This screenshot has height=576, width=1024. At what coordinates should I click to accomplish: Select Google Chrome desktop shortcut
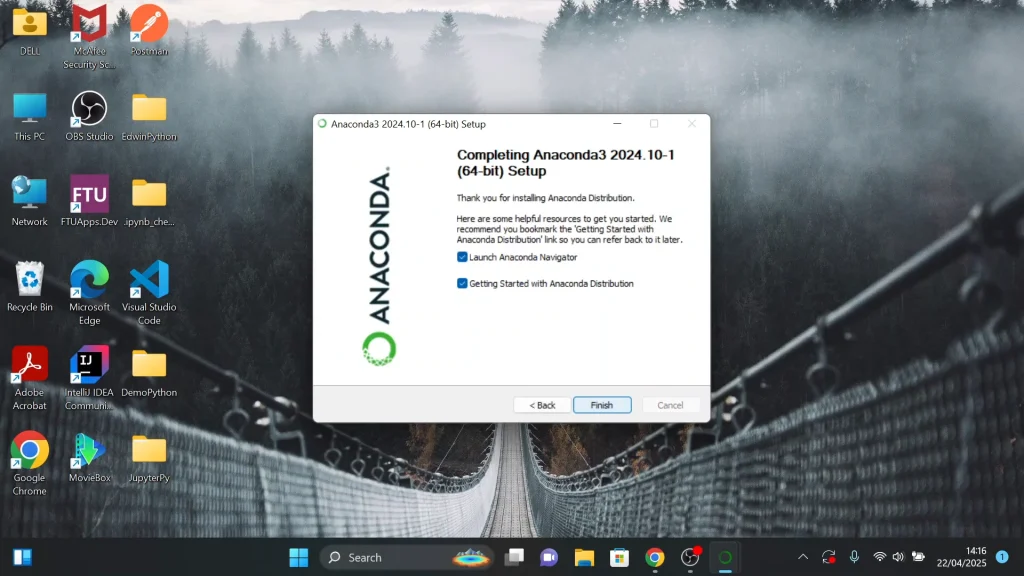click(29, 463)
